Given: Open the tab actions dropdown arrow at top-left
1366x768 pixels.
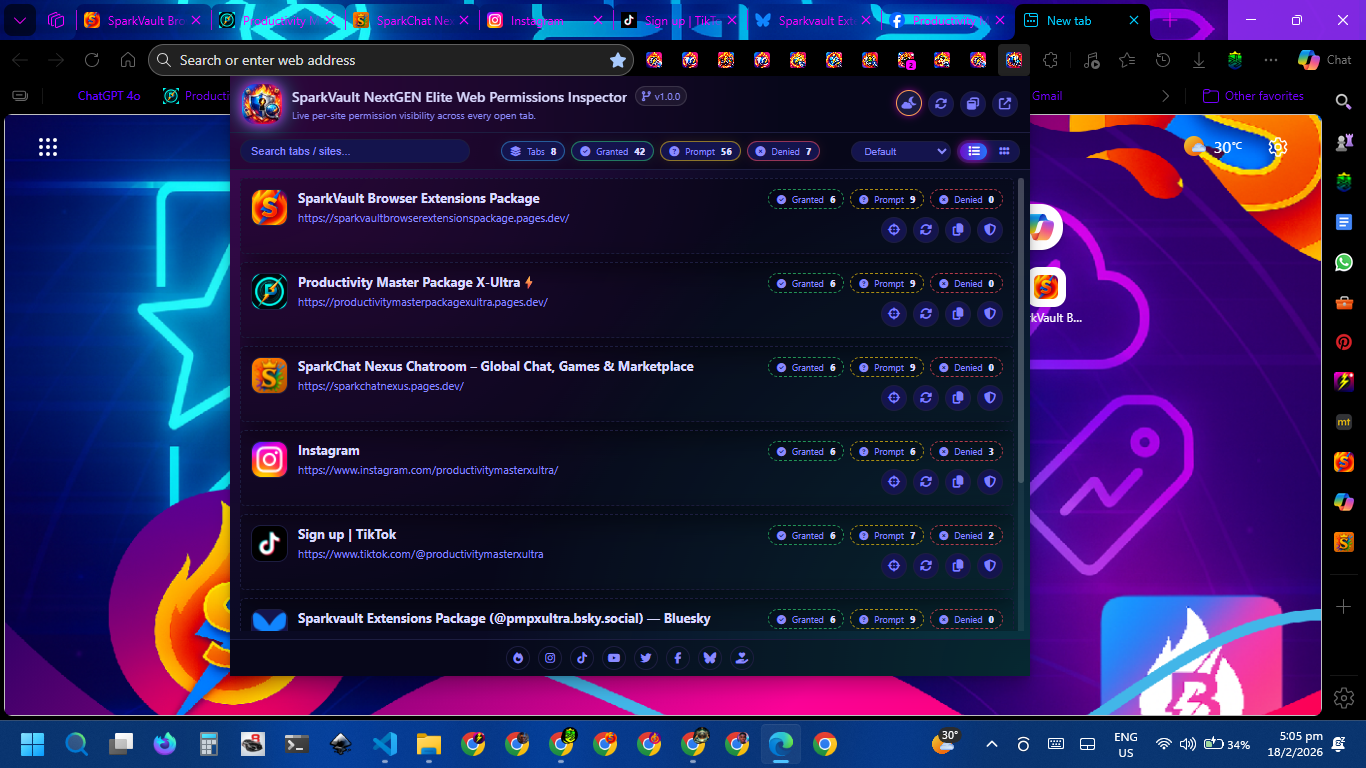Looking at the screenshot, I should [x=19, y=20].
